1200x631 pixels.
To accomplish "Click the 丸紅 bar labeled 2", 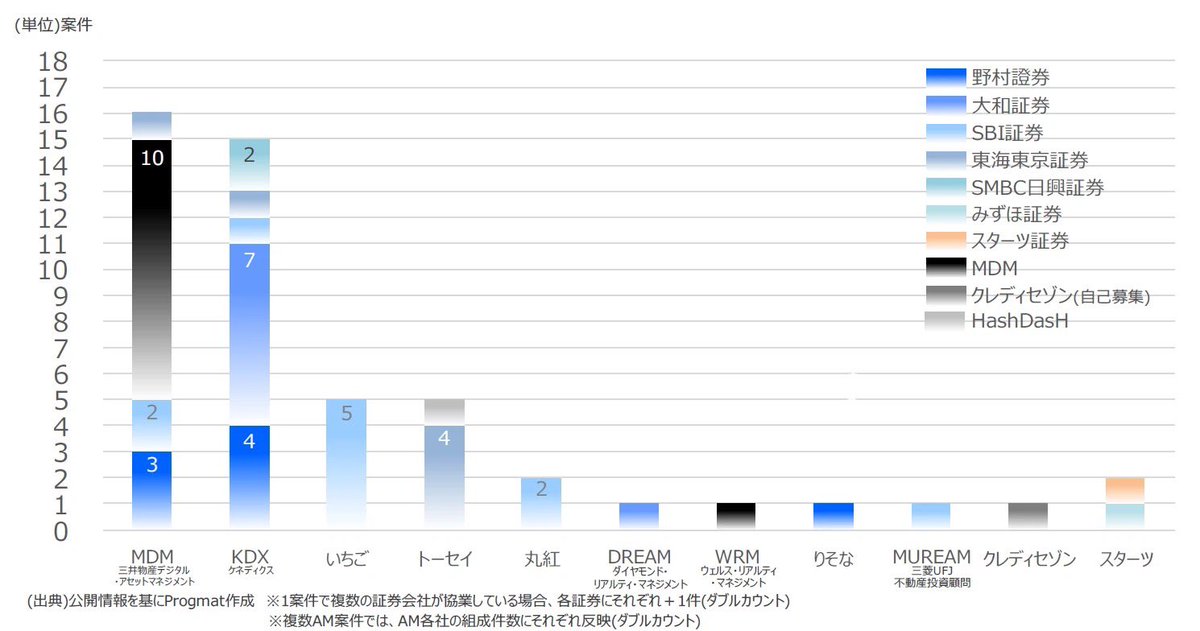I will 541,503.
